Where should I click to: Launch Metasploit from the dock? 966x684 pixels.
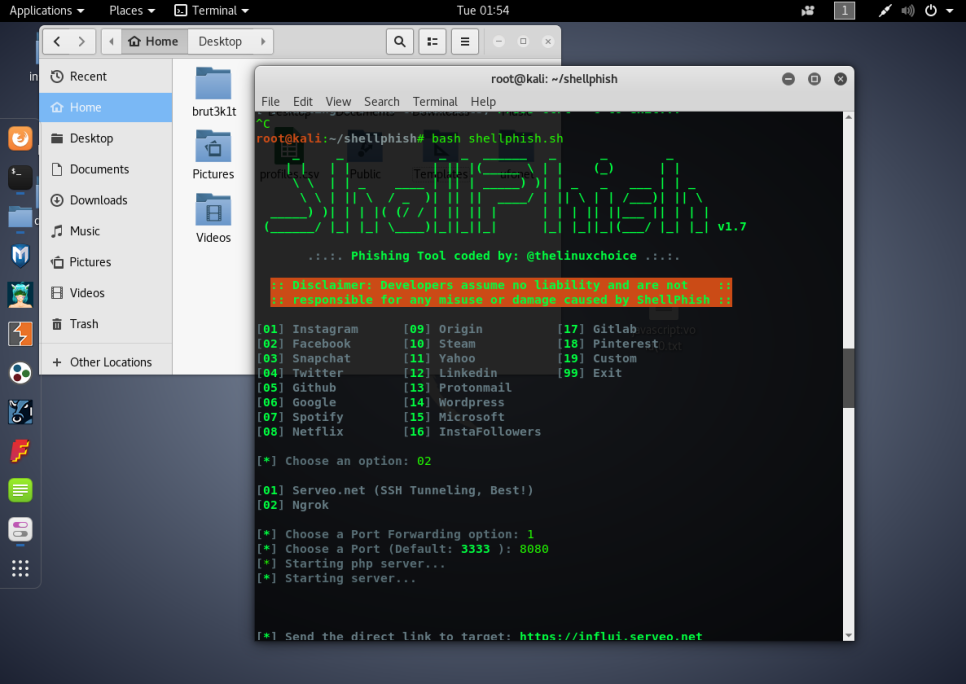[20, 255]
